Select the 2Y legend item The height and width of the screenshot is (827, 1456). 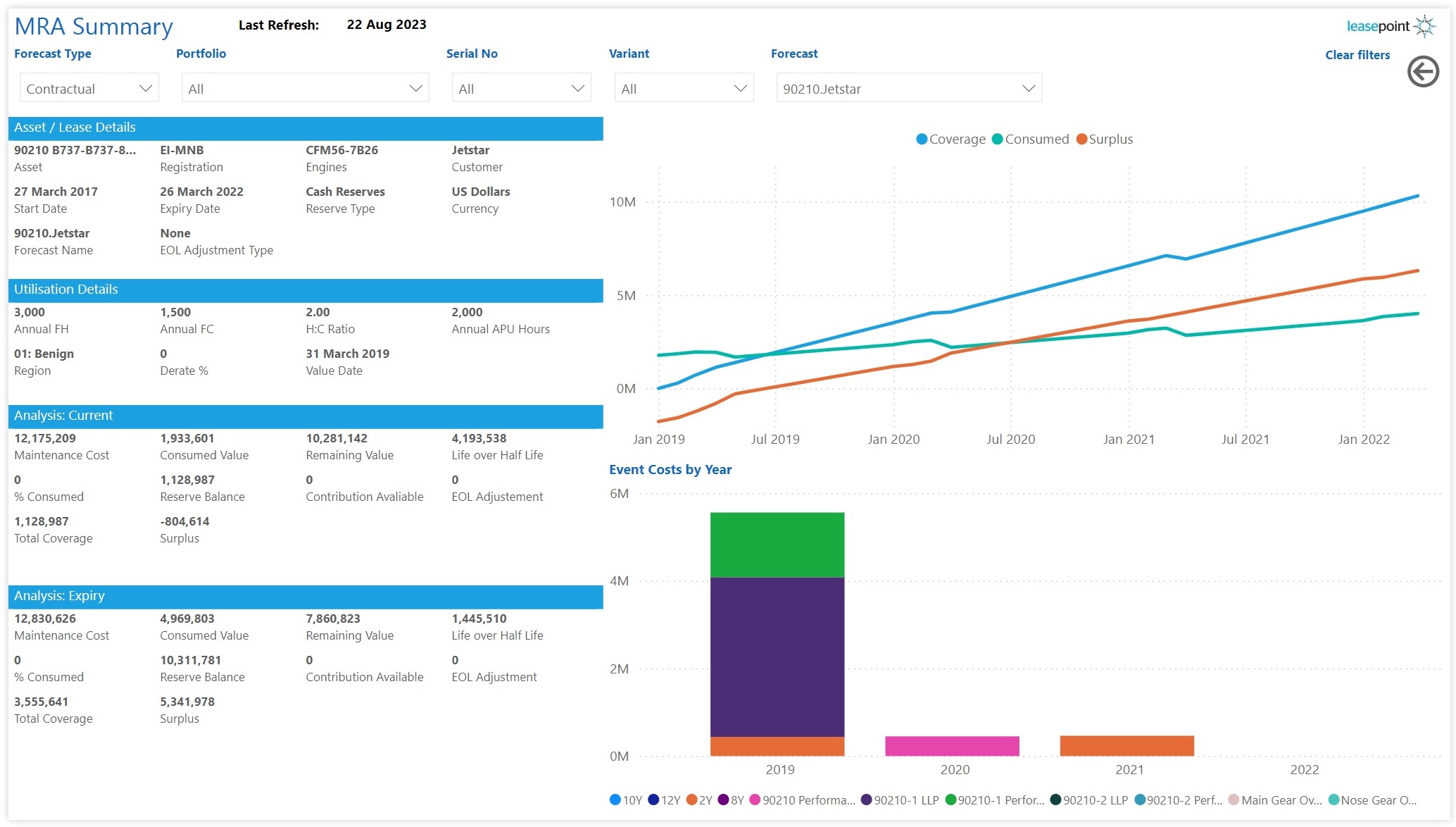click(699, 800)
